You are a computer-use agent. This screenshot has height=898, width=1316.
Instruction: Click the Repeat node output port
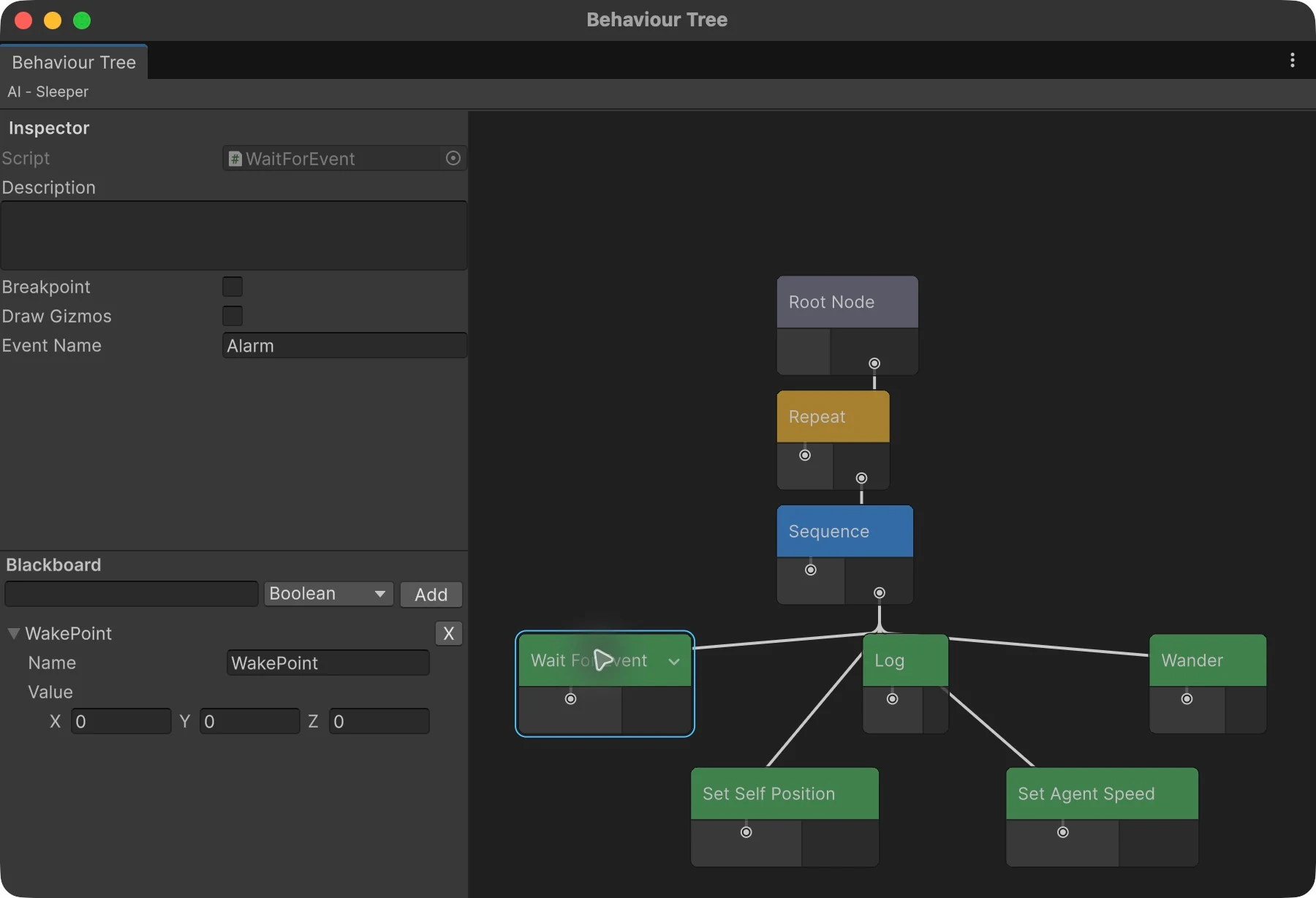[x=862, y=478]
